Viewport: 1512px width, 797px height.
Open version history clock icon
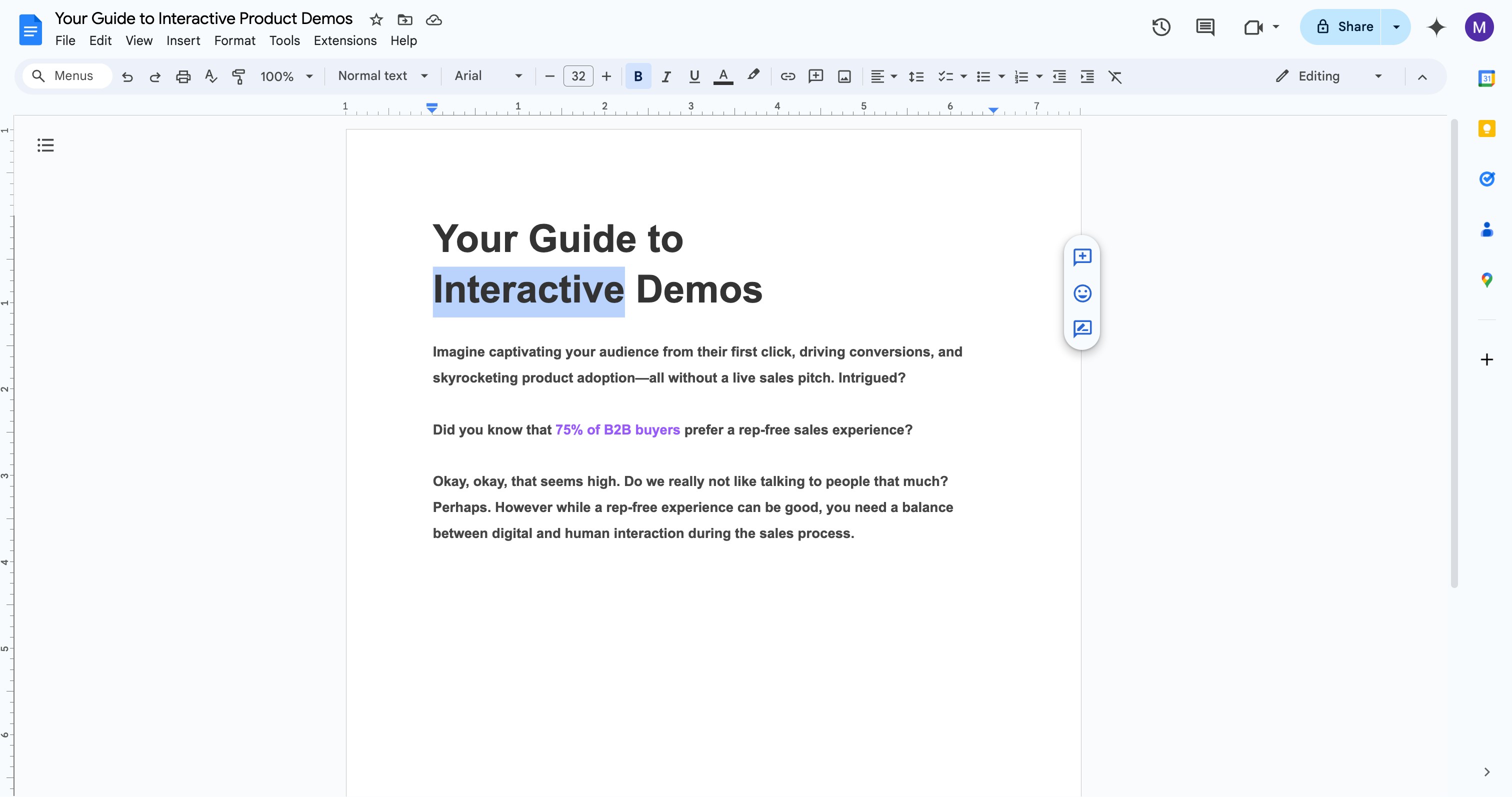1161,27
